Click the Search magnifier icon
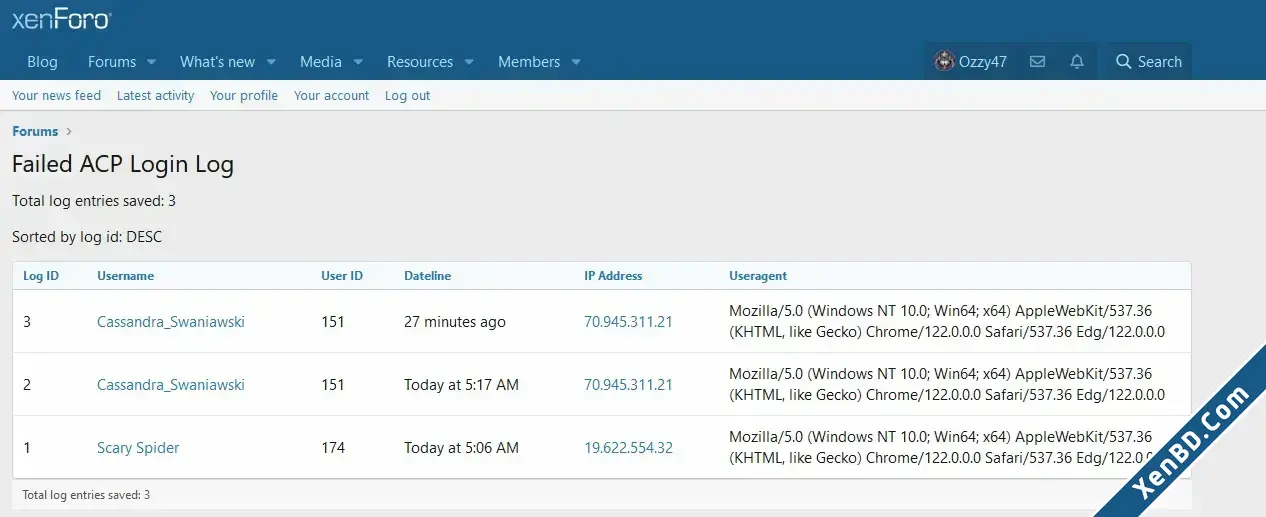1266x517 pixels. click(x=1124, y=62)
